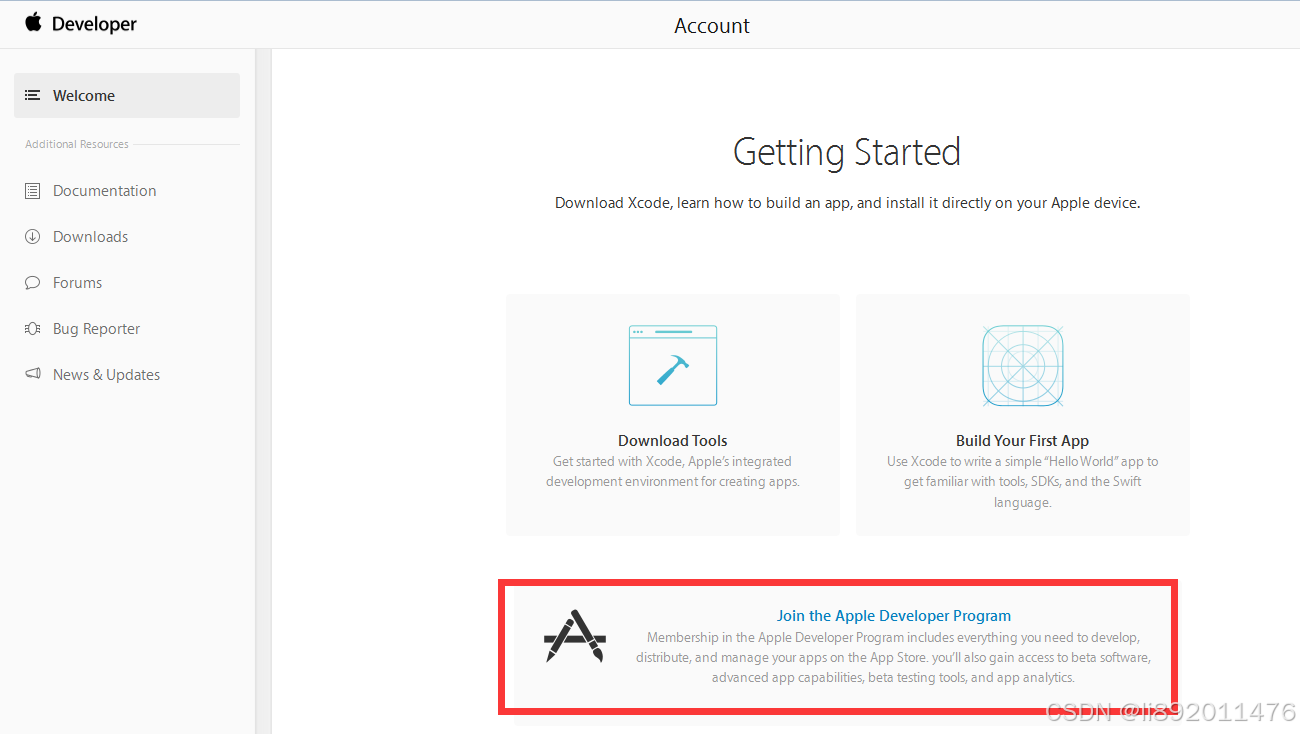Click the News & Updates megaphone icon
Screen dimensions: 1300x734
[x=32, y=375]
